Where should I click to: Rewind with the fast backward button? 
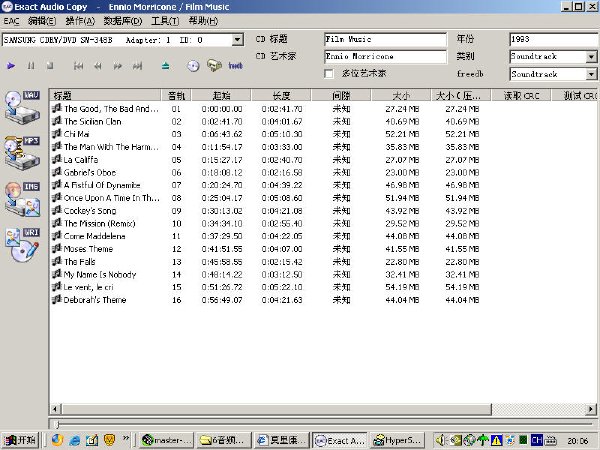pyautogui.click(x=98, y=66)
